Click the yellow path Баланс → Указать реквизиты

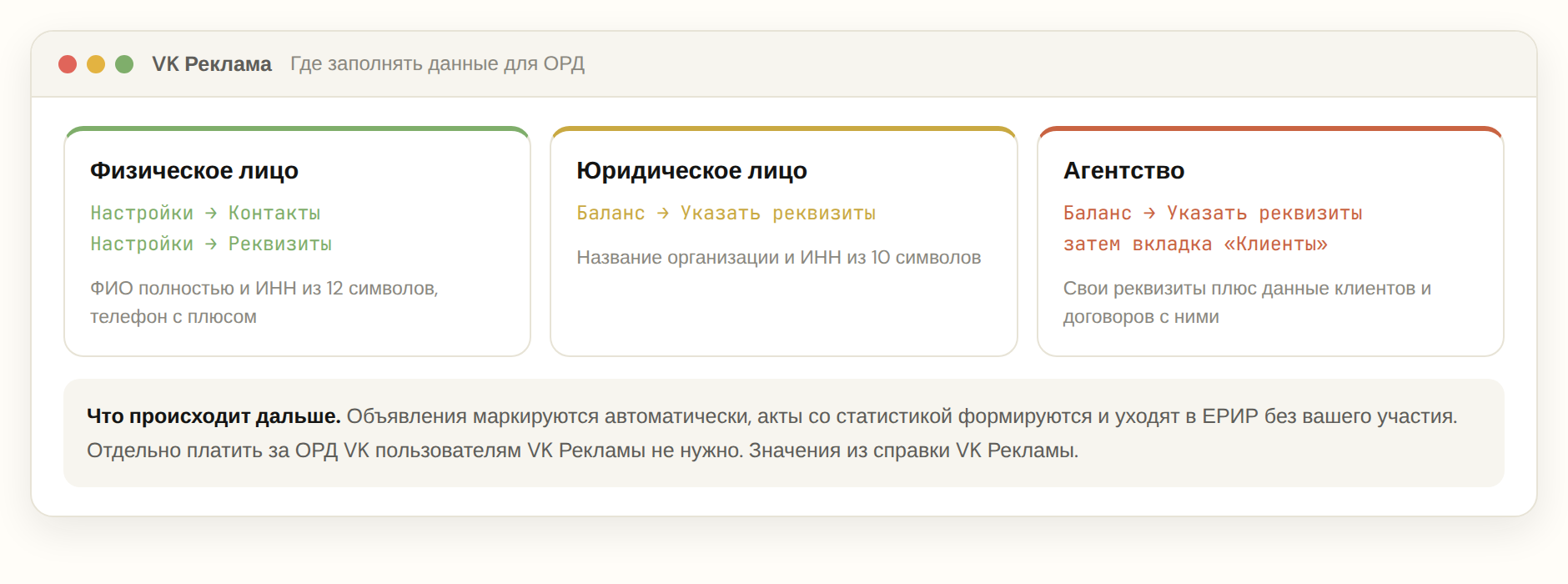pyautogui.click(x=726, y=213)
